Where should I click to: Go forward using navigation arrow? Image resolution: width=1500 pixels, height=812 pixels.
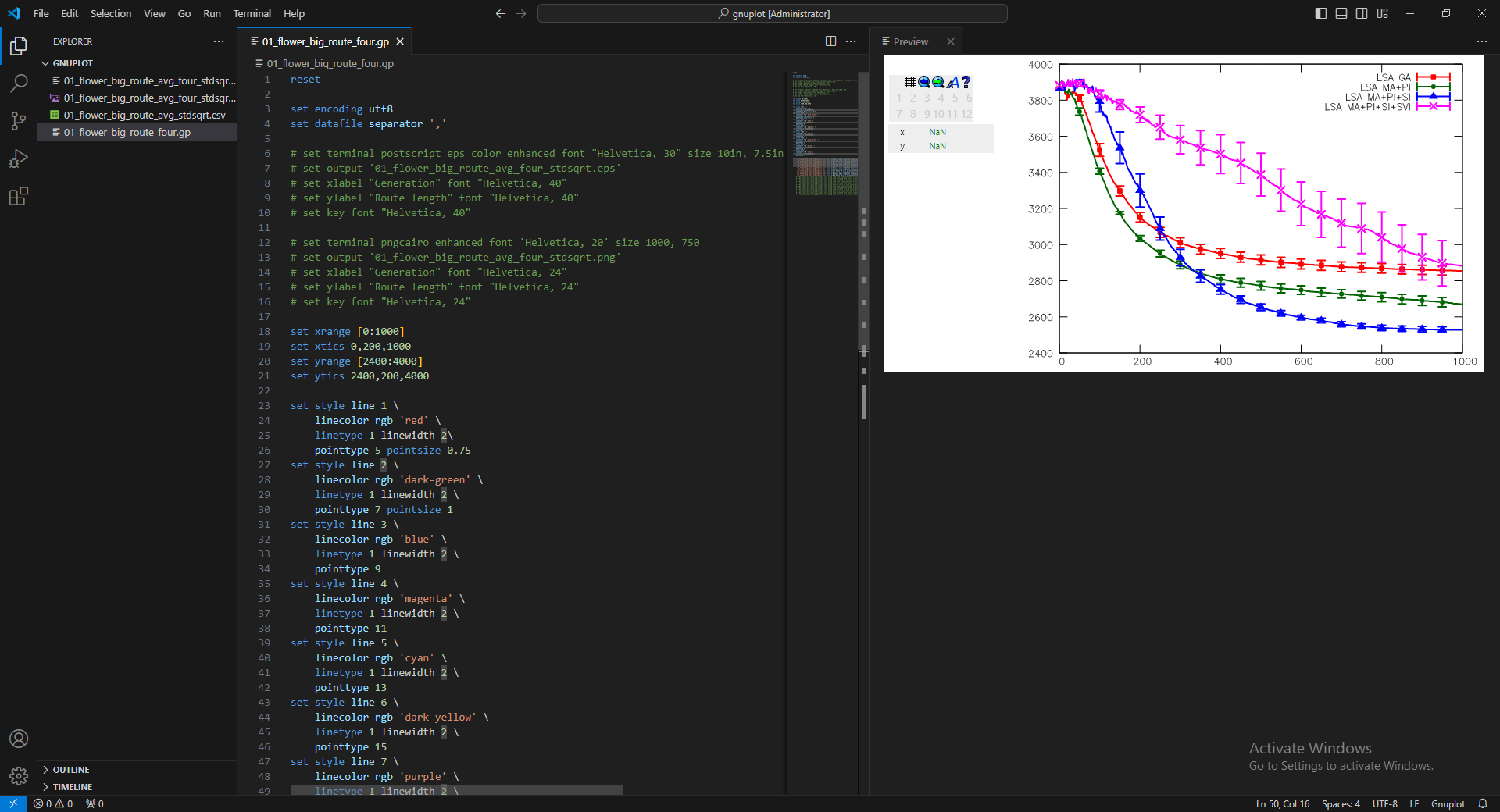coord(521,13)
